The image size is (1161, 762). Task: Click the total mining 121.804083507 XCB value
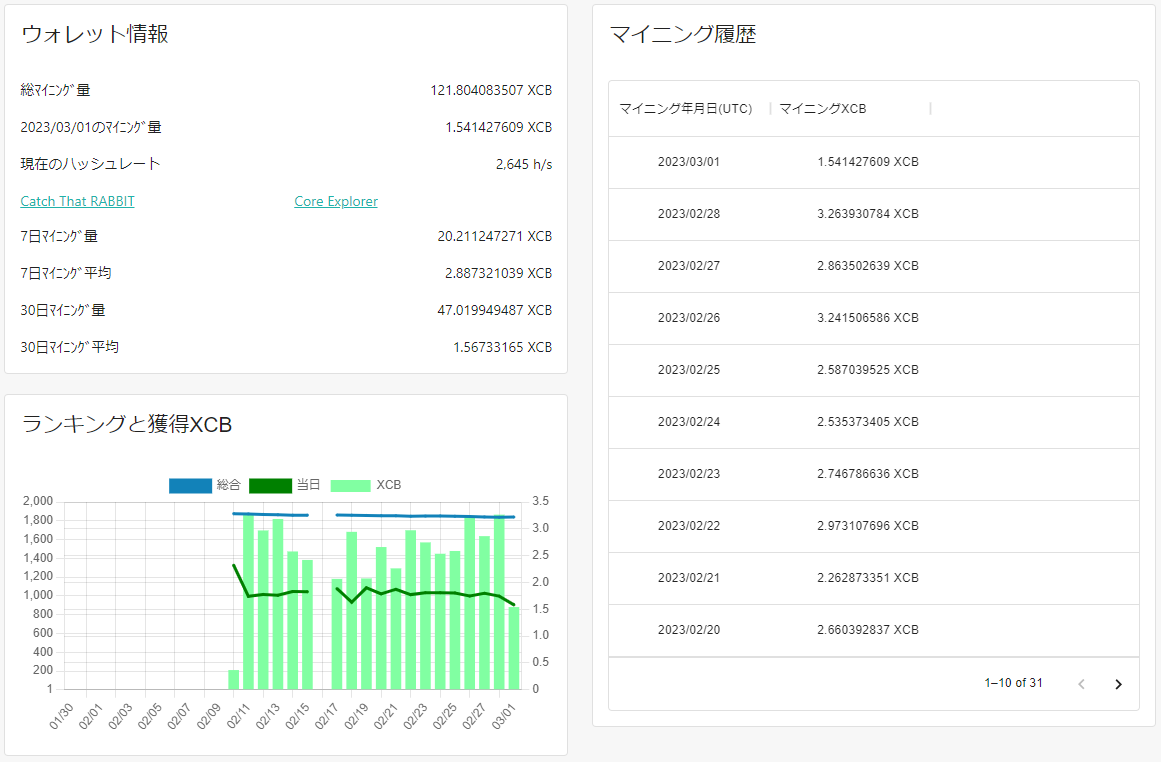point(491,90)
